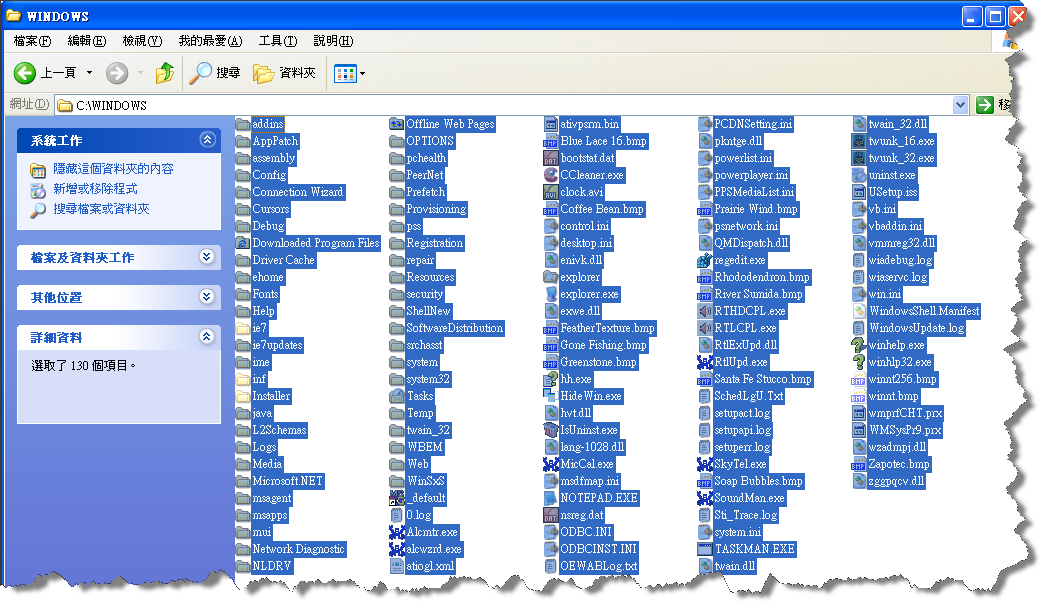Click the Rhododendron.bmp file name

click(x=762, y=277)
